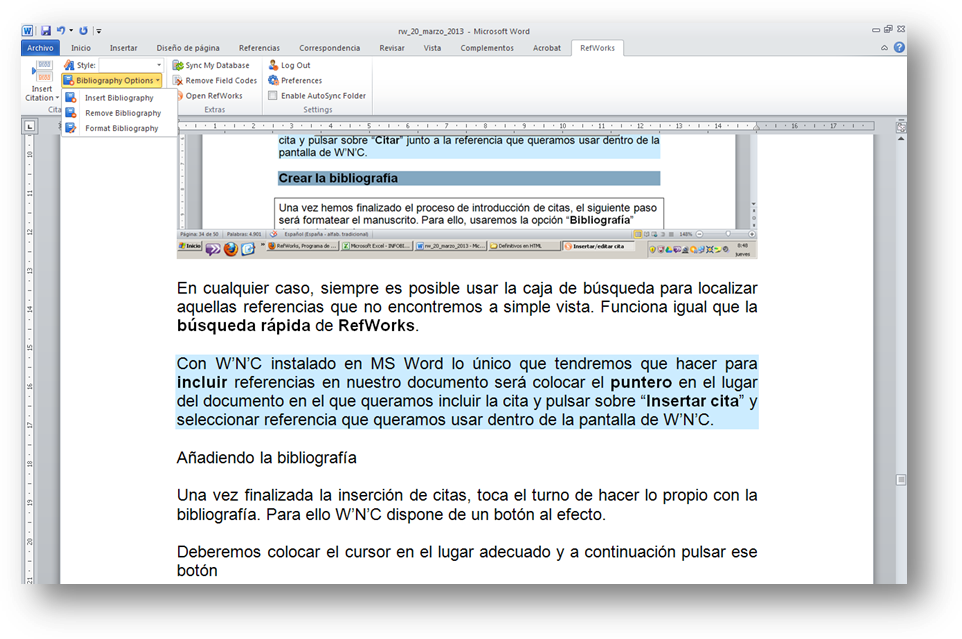
Task: Click the Undo arrow icon
Action: (x=61, y=30)
